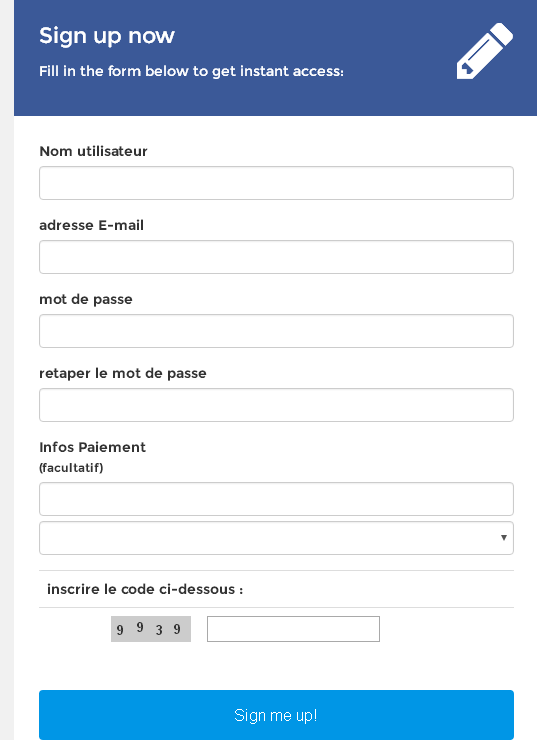537x740 pixels.
Task: Click the mot de passe label
Action: [x=86, y=300]
